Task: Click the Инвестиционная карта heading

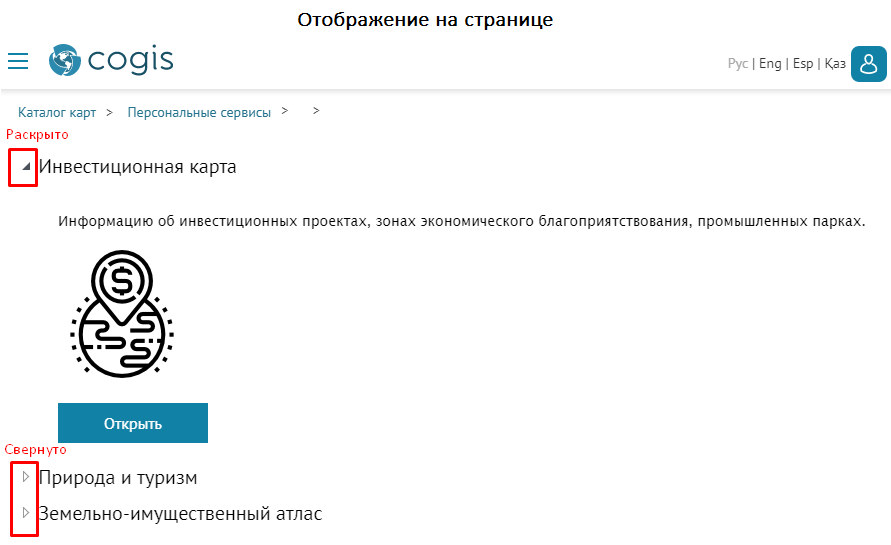Action: [x=138, y=167]
